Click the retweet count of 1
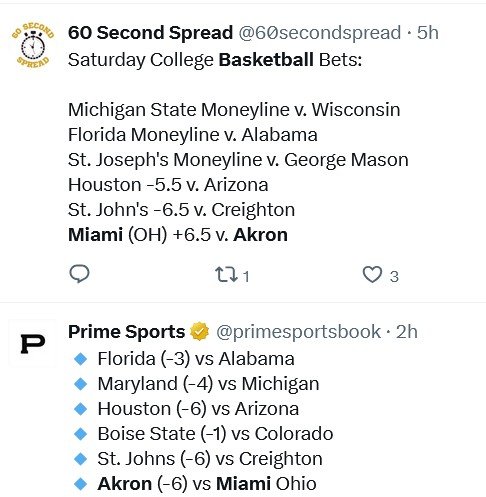The width and height of the screenshot is (486, 497). pyautogui.click(x=246, y=276)
